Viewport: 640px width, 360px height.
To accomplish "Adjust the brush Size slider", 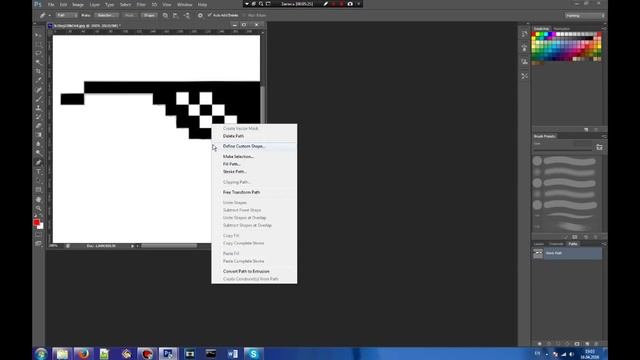I will click(563, 151).
